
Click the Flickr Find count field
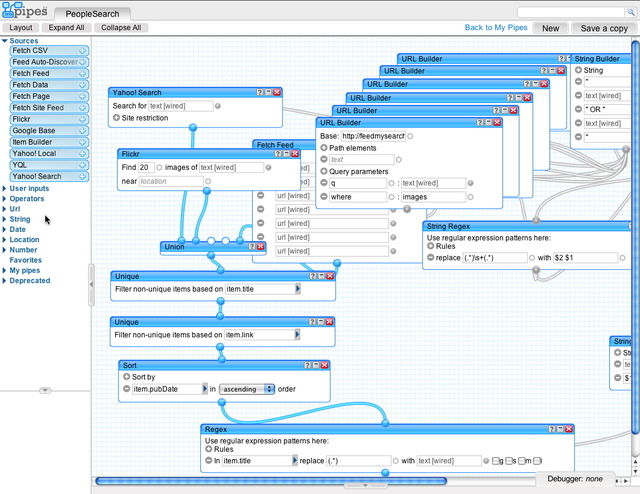point(146,167)
